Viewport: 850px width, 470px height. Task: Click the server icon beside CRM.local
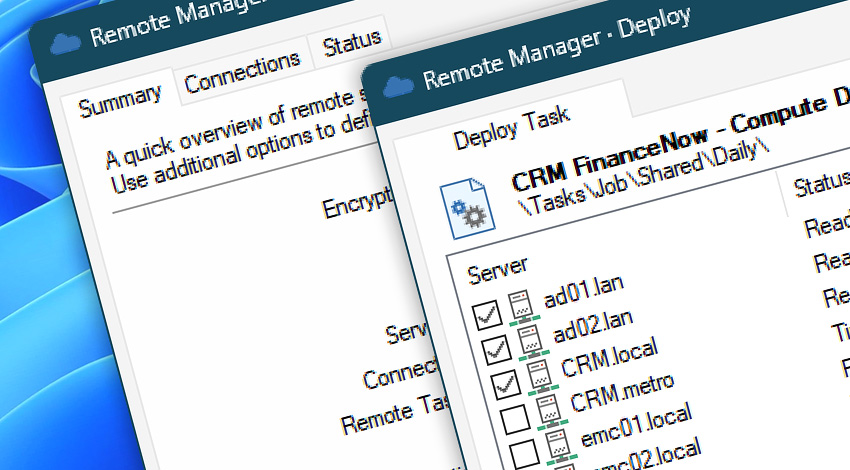pyautogui.click(x=543, y=377)
